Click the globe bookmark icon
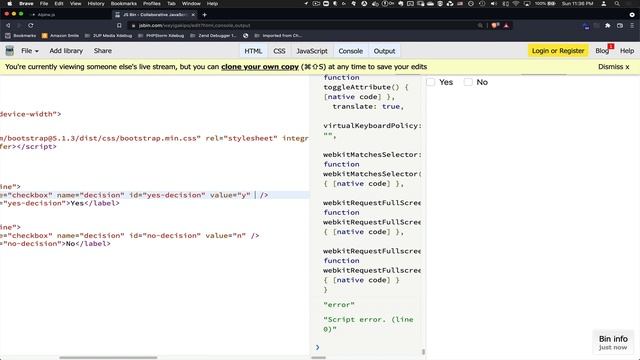 click(246, 36)
